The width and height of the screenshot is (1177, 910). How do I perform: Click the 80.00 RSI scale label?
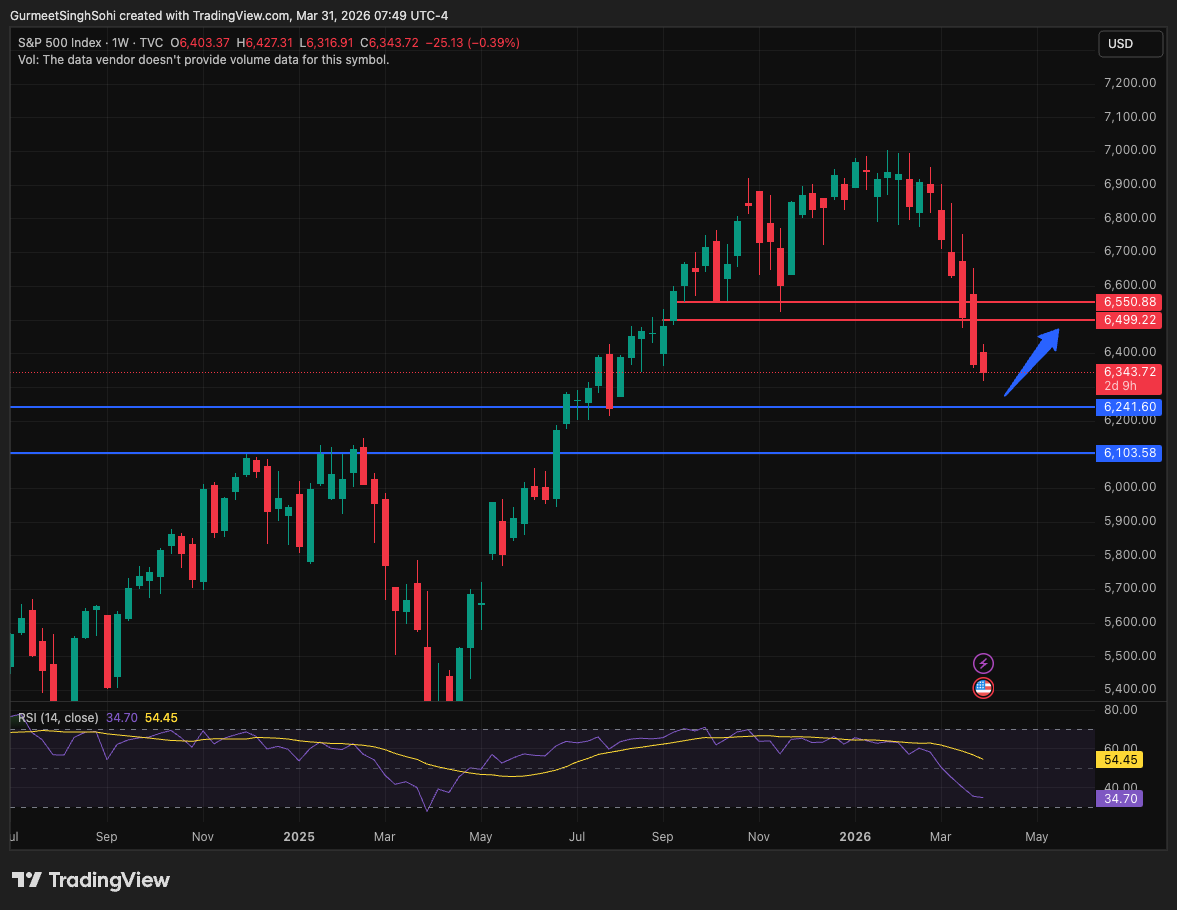tap(1121, 710)
